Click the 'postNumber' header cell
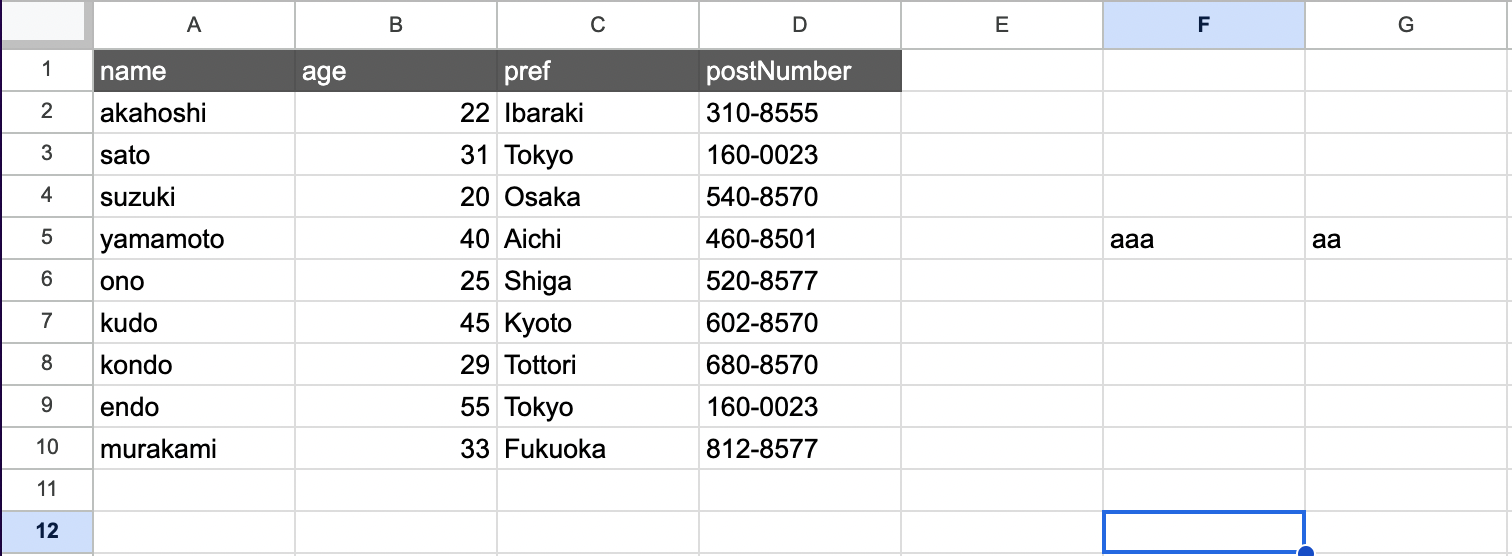The height and width of the screenshot is (556, 1512). tap(800, 71)
